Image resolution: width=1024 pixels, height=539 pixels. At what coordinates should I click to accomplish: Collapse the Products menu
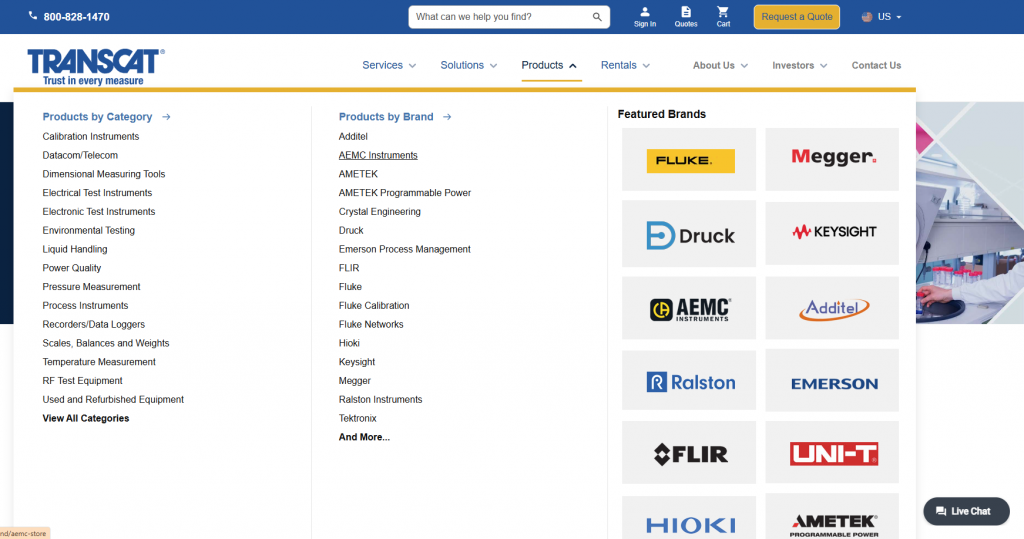[x=549, y=65]
